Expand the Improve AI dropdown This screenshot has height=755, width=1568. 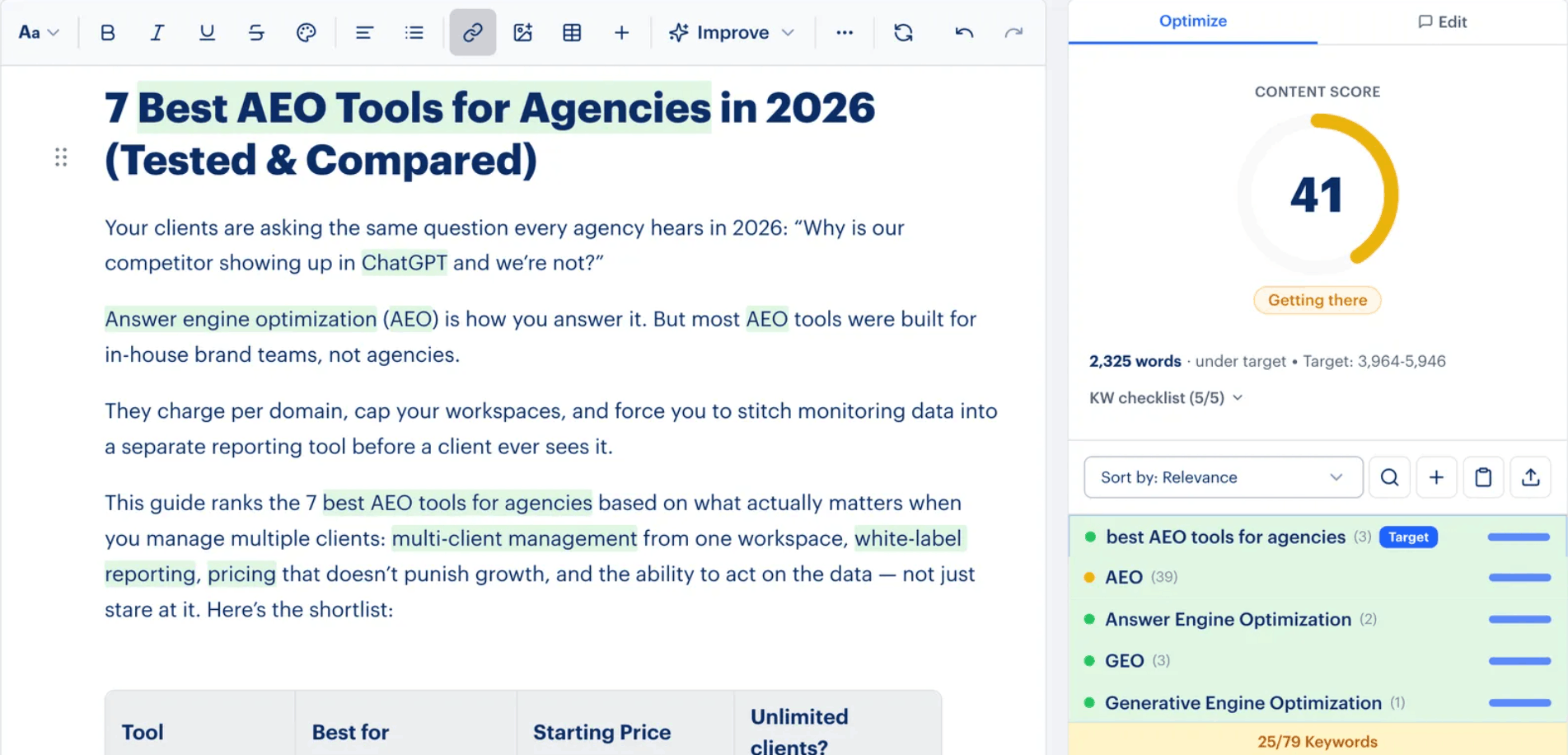[732, 33]
